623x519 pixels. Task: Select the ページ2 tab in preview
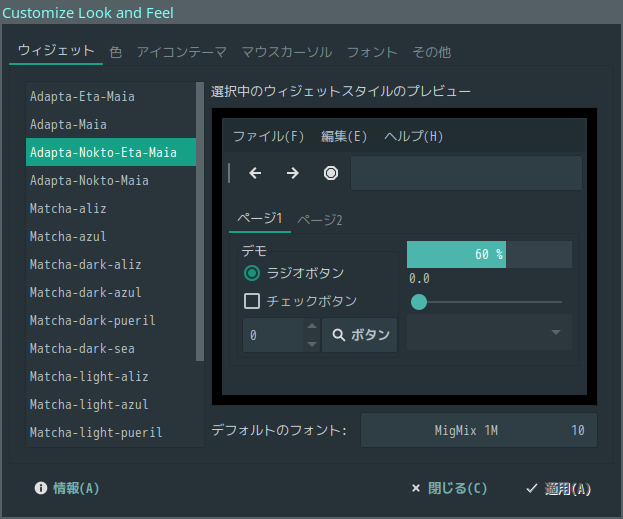[320, 220]
